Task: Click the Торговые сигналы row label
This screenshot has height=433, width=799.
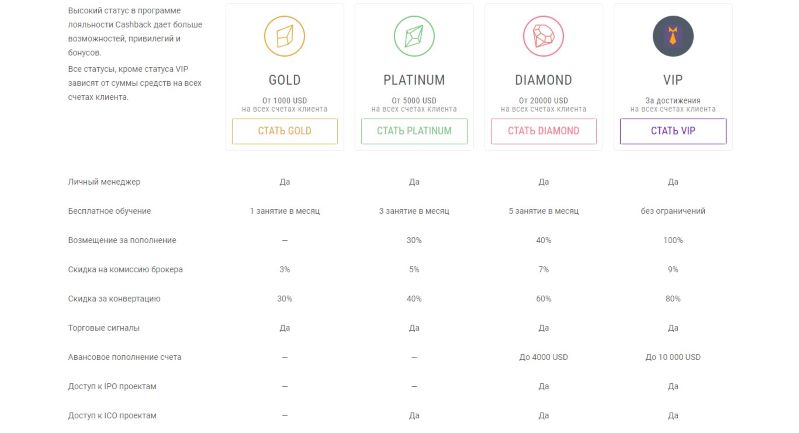Action: coord(104,328)
